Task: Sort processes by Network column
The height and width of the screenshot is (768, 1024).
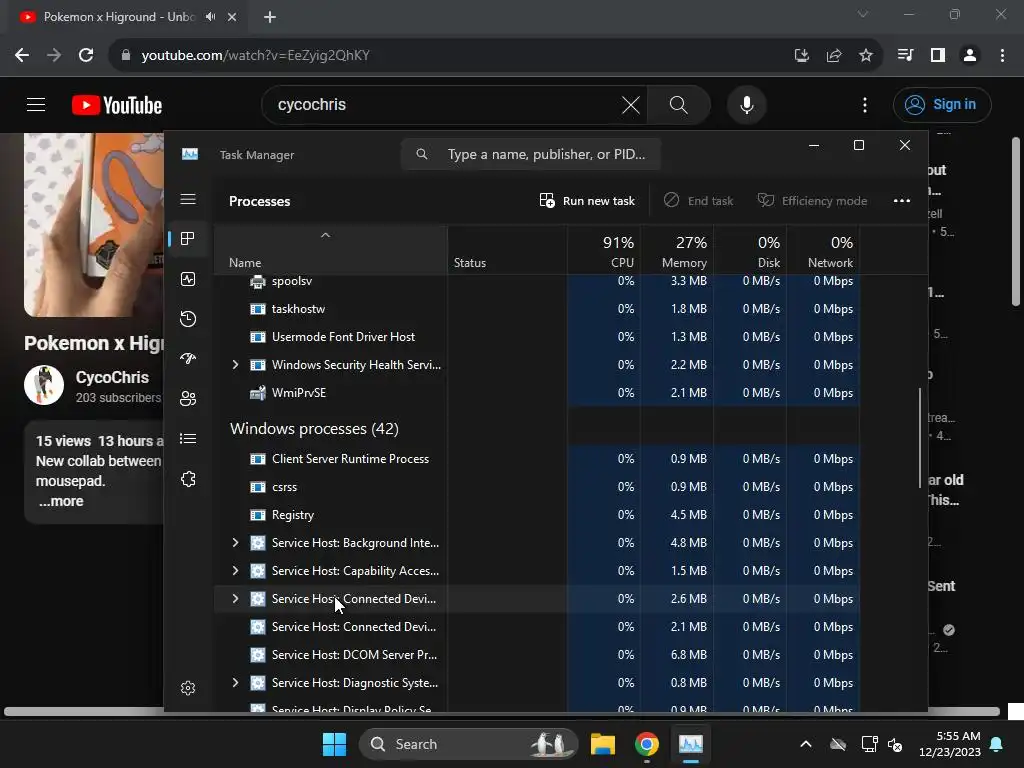Action: [823, 250]
